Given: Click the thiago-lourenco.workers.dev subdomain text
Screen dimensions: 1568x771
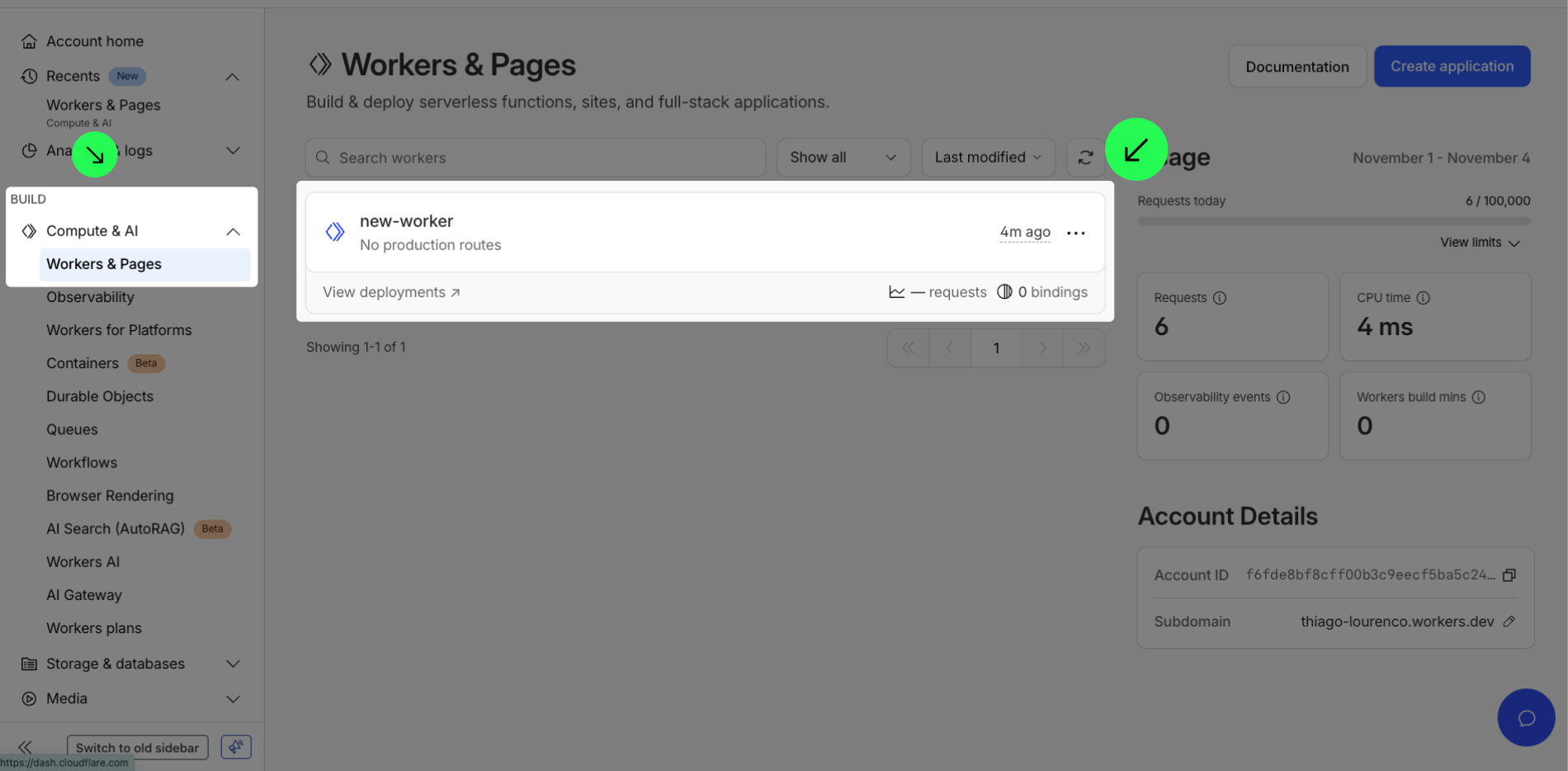Looking at the screenshot, I should (x=1397, y=622).
